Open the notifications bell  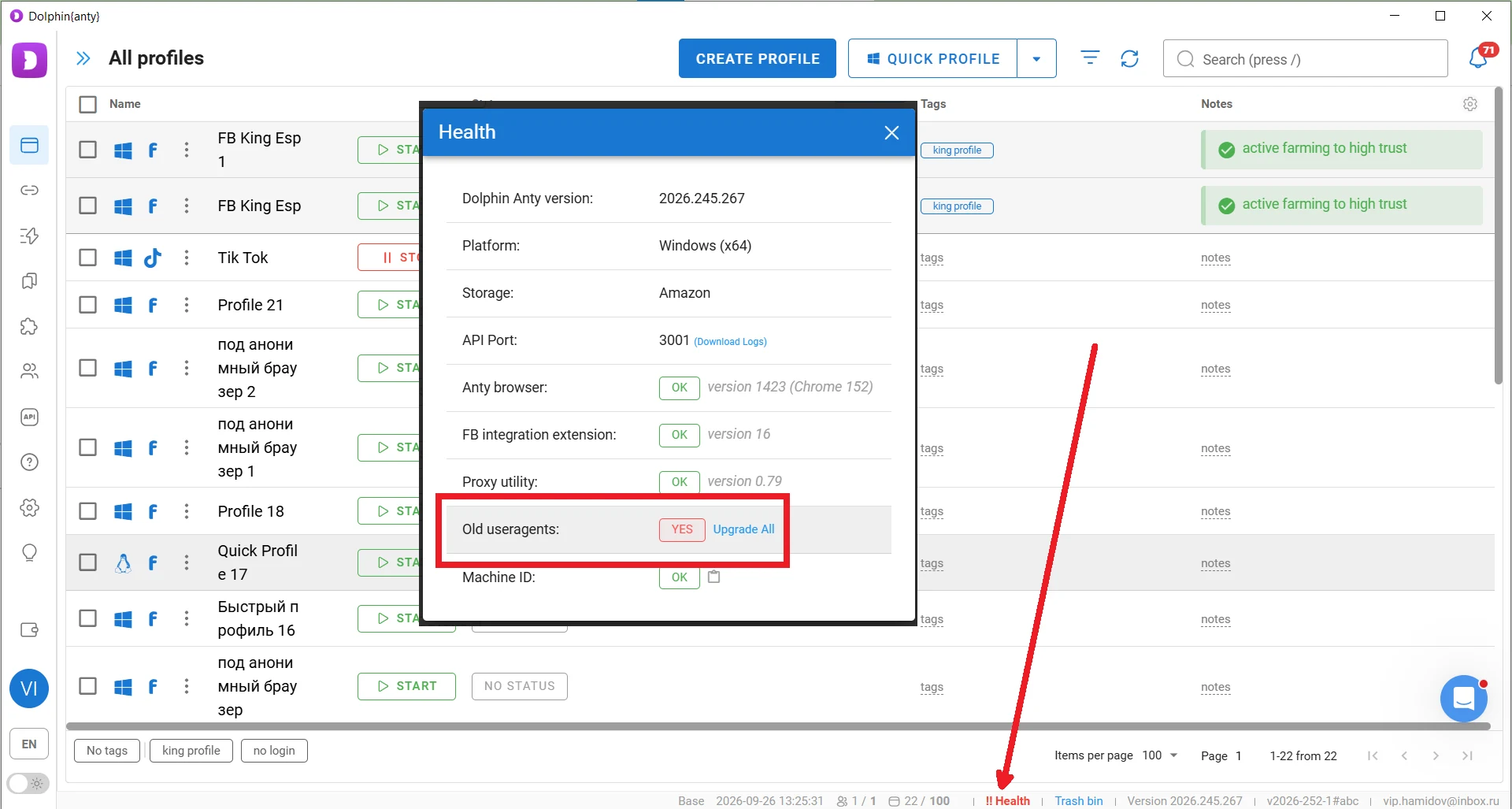1479,58
